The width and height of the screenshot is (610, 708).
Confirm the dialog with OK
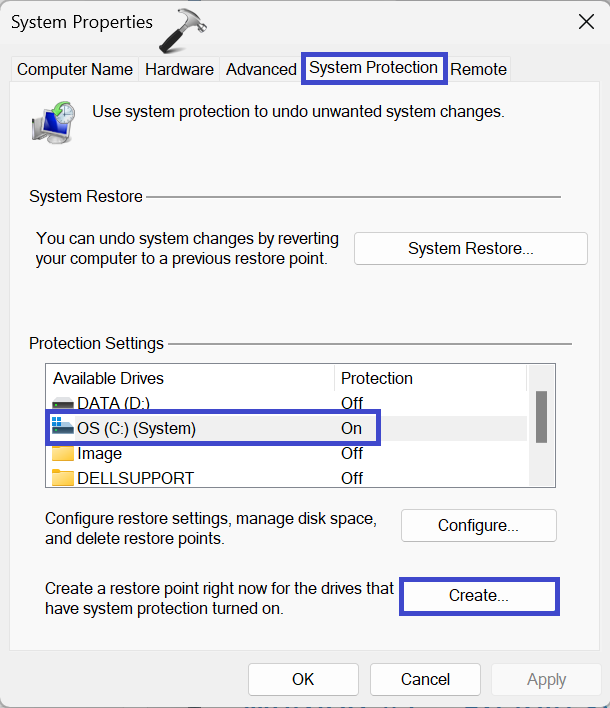pyautogui.click(x=303, y=680)
